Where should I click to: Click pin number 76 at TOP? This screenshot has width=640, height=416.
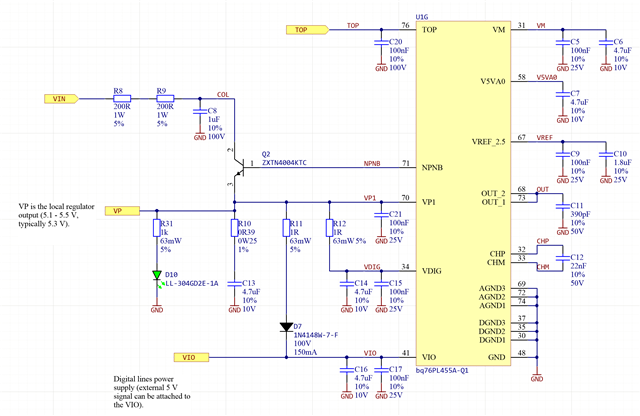405,25
